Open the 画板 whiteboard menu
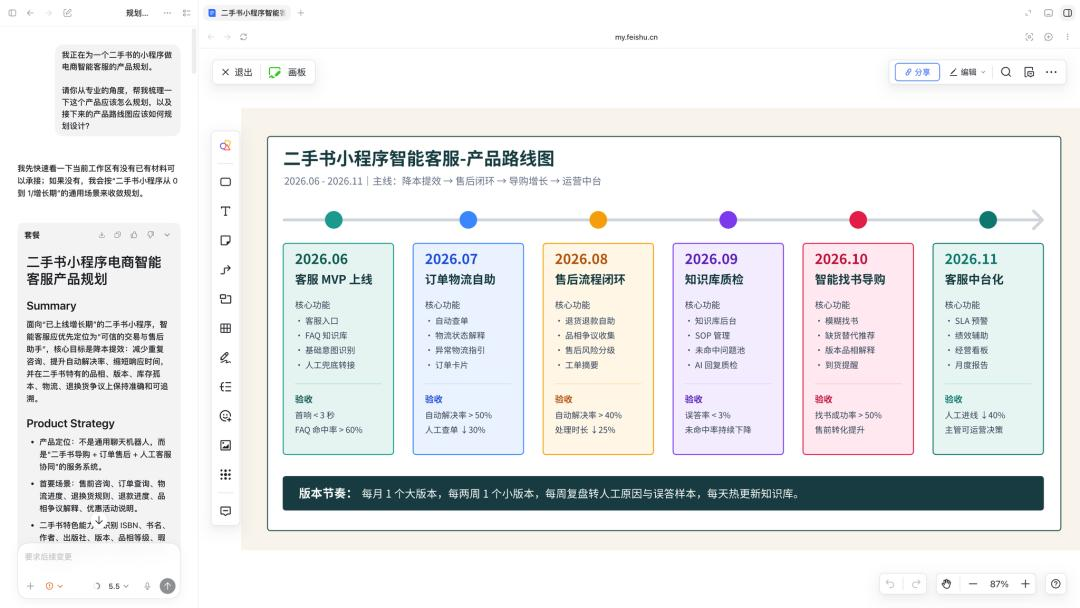 pos(287,72)
